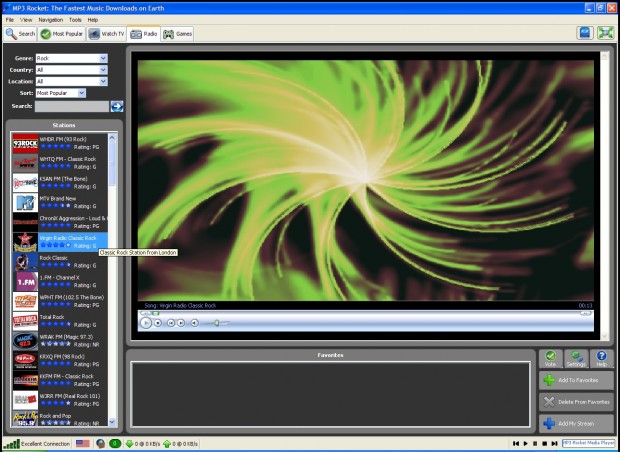
Task: Click the Magic 97.3 logo thumbnail
Action: 25,341
